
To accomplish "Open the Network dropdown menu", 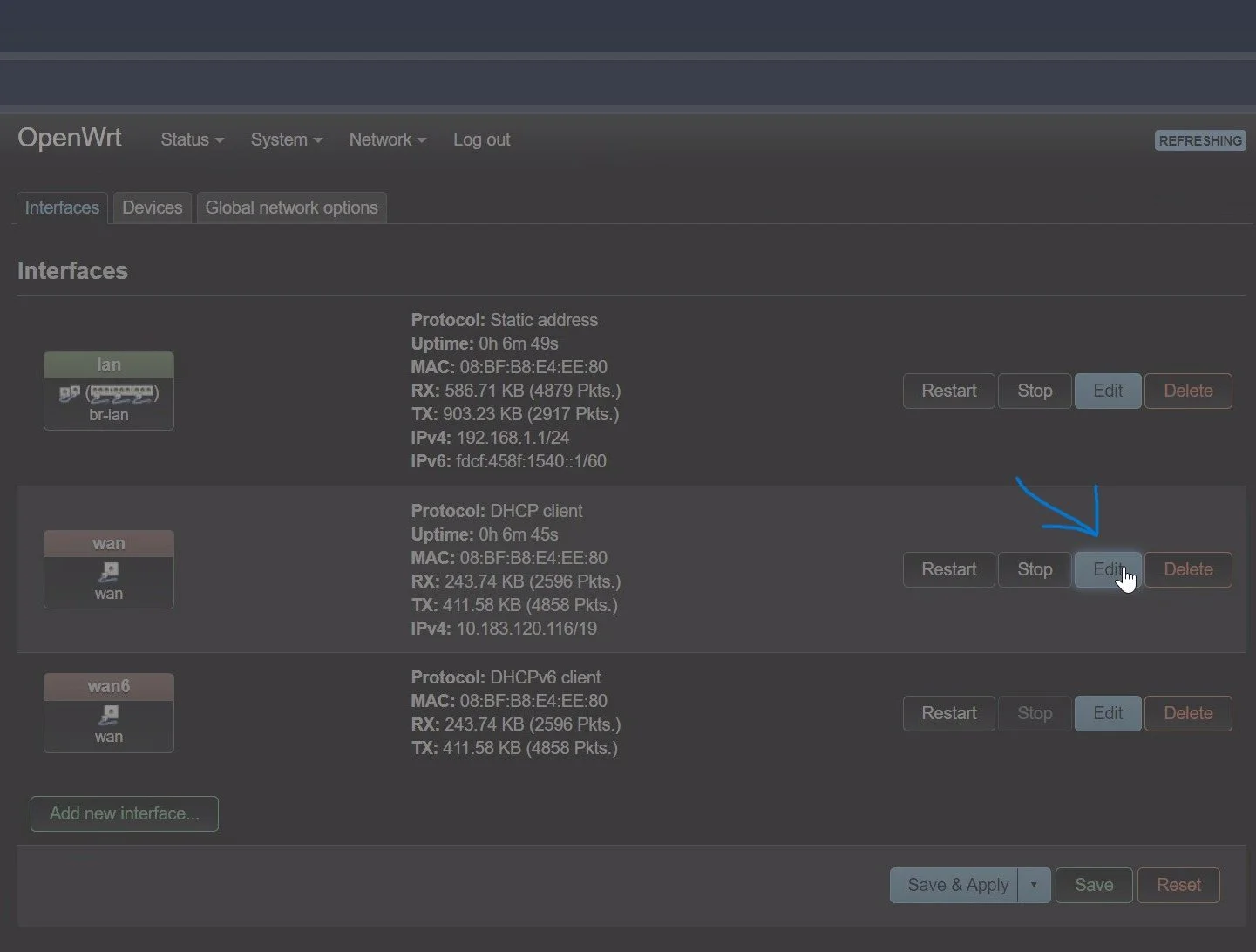I will click(388, 139).
